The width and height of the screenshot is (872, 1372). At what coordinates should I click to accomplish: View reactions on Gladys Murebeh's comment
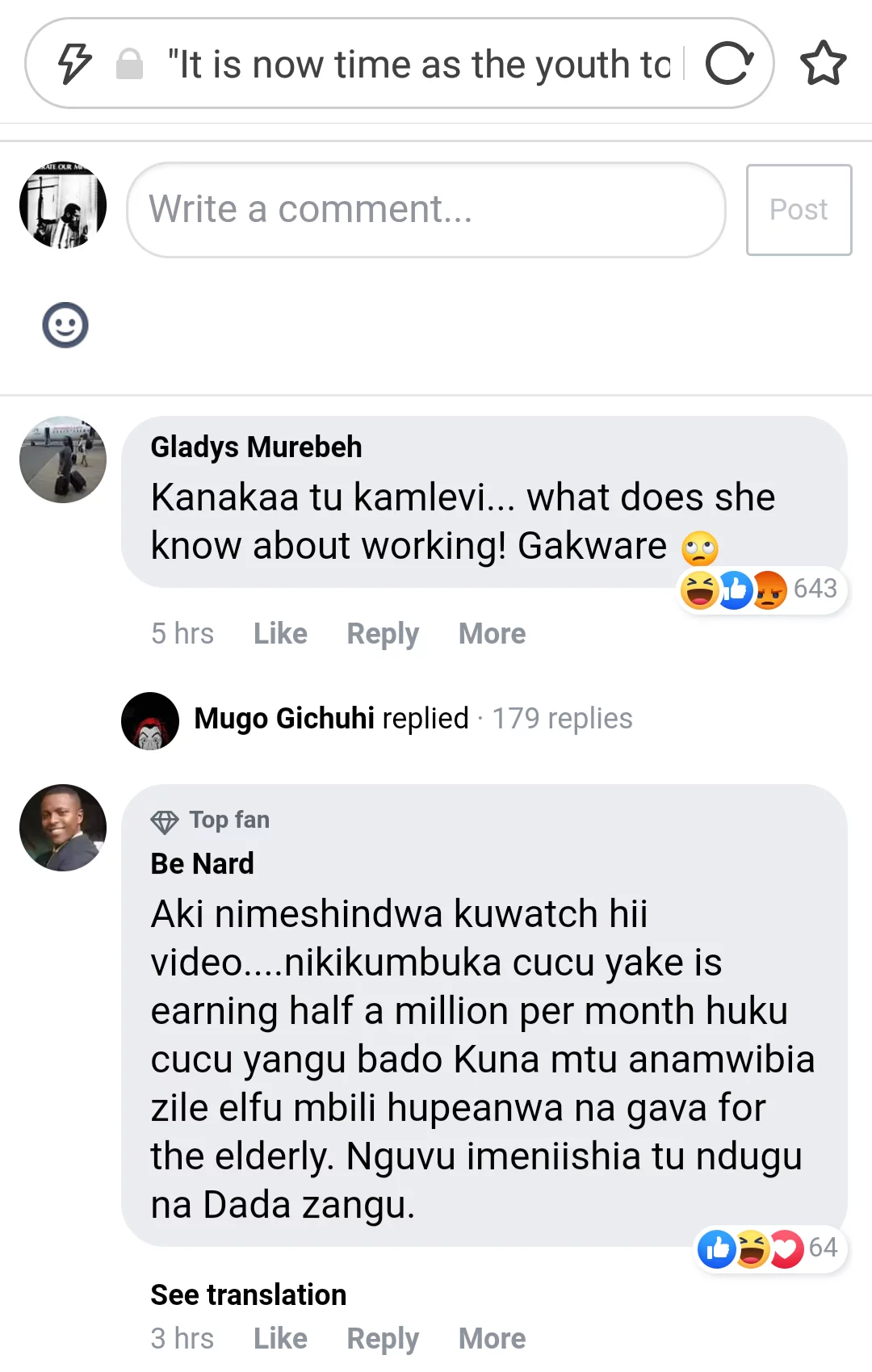coord(760,589)
